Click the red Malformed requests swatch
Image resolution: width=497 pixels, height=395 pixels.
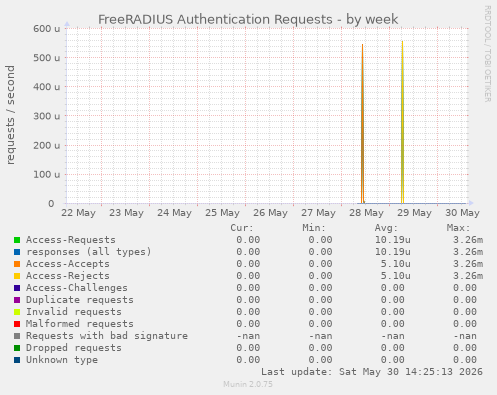(17, 324)
